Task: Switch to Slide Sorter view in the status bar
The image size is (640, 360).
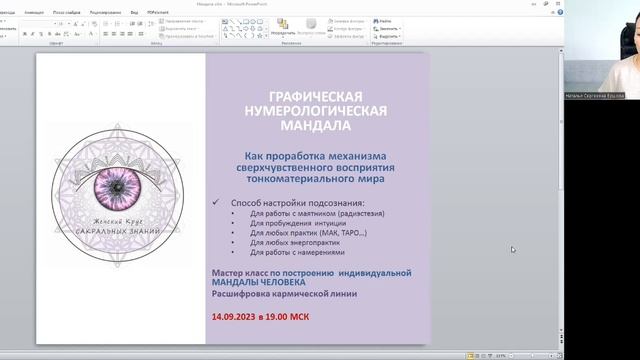Action: point(477,356)
